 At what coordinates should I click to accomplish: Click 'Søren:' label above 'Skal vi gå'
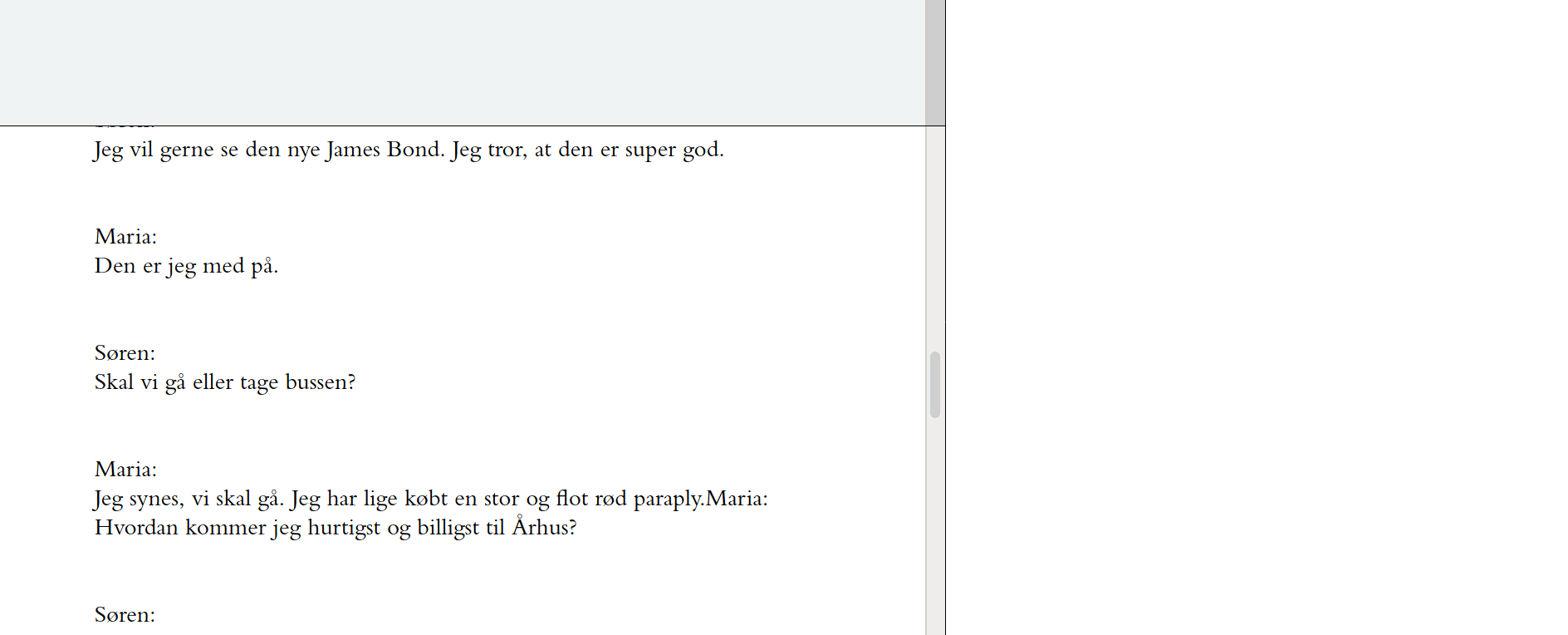point(125,353)
